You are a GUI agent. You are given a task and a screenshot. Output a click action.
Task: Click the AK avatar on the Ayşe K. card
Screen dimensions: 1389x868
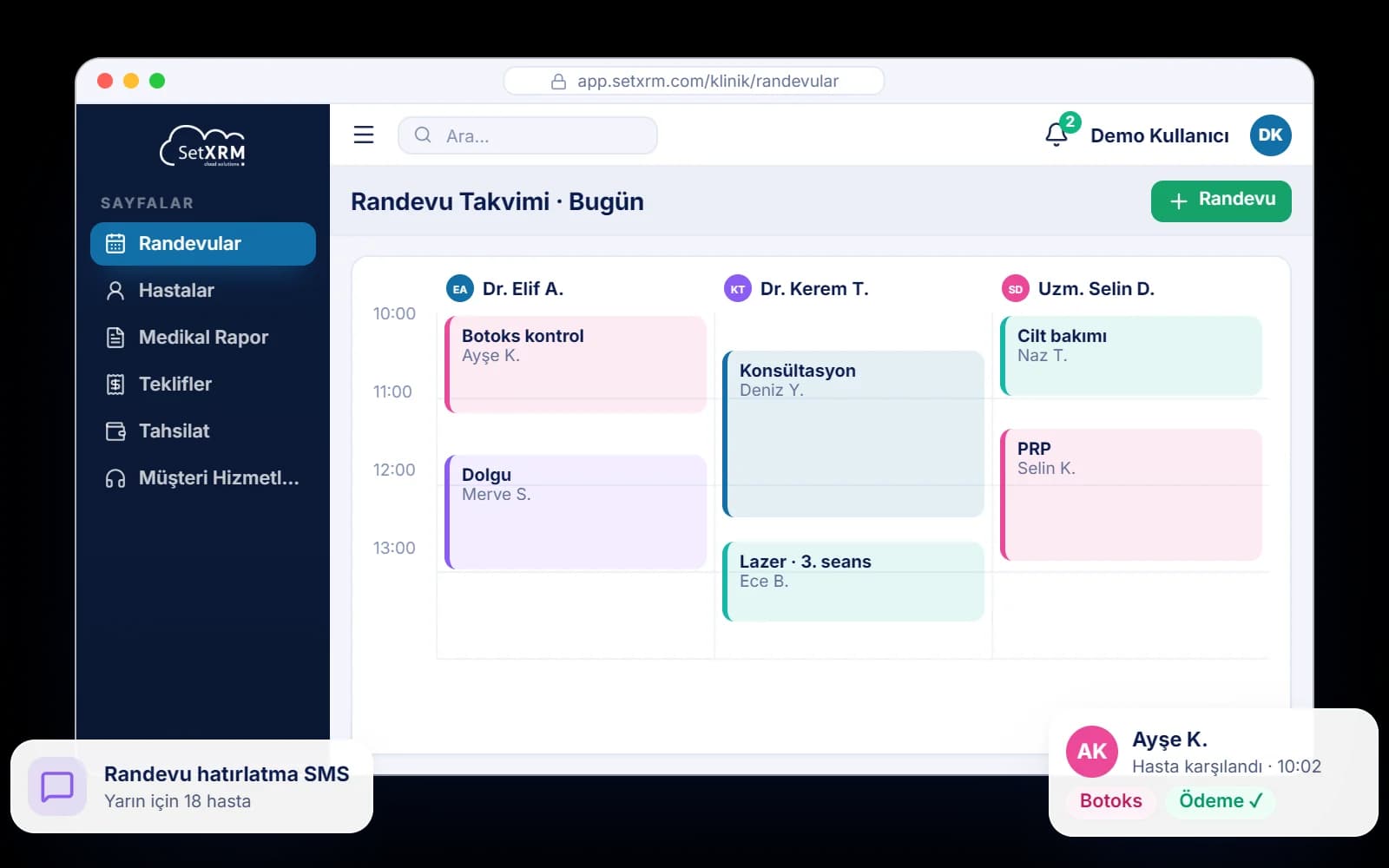[1092, 751]
